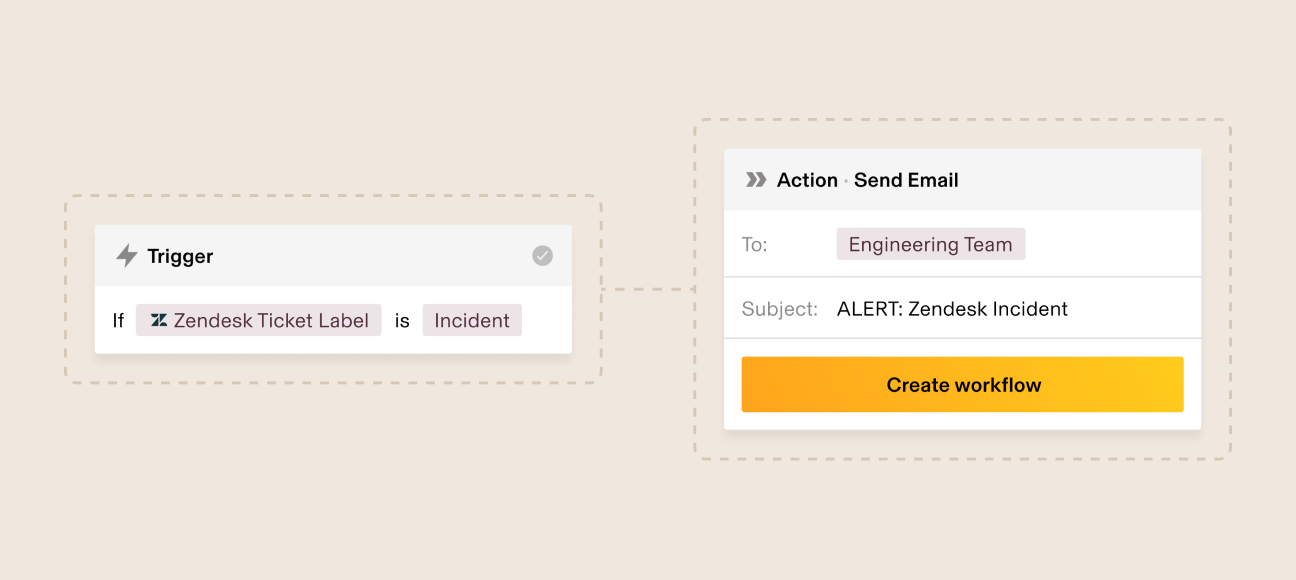Toggle the check circle in Trigger header

[x=542, y=256]
